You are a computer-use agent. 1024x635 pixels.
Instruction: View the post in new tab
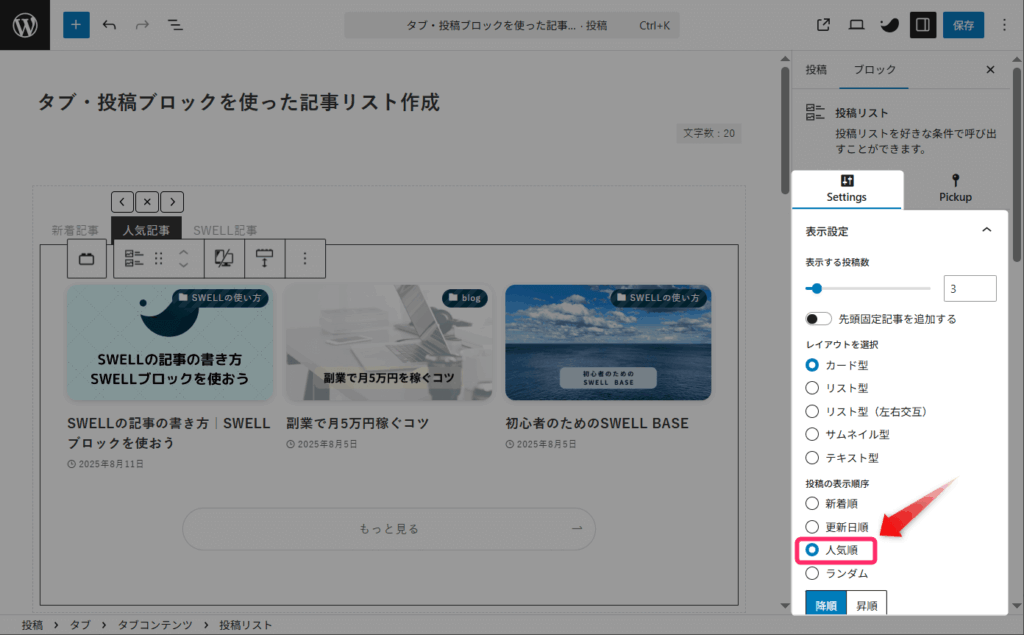pos(824,25)
